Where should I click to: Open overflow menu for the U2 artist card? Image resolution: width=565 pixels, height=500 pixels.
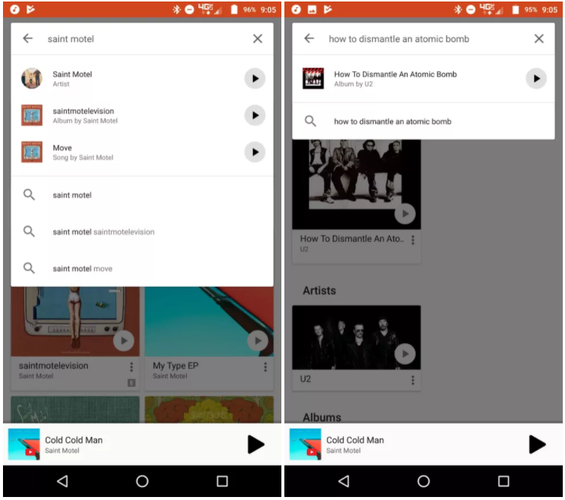[413, 380]
